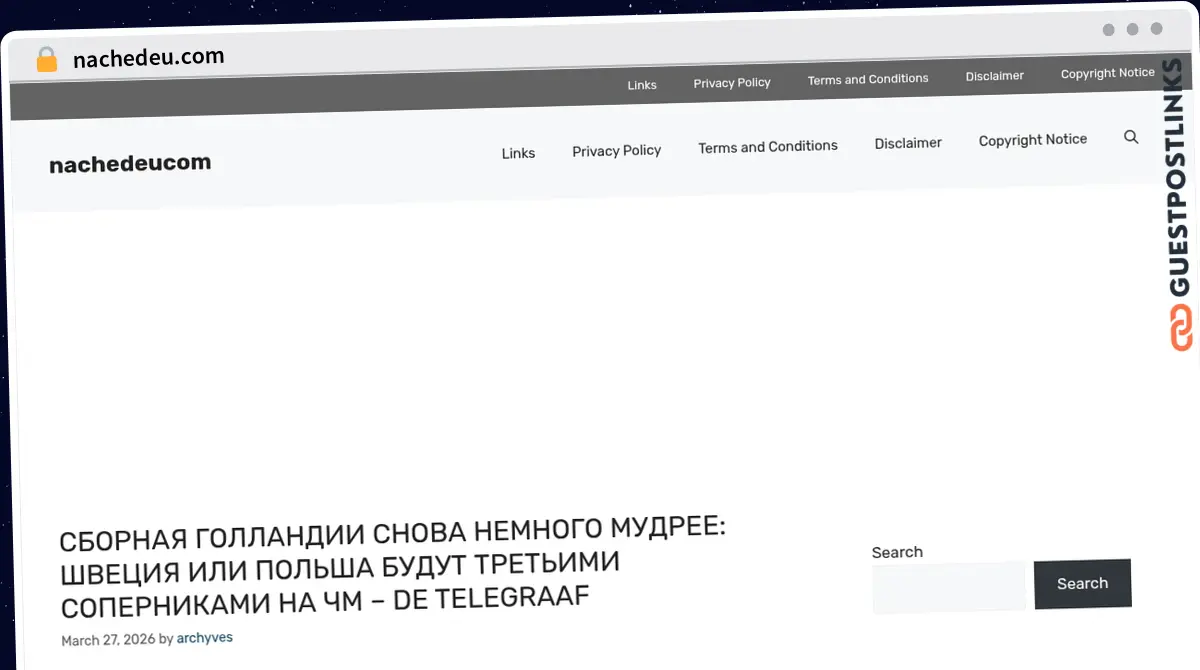Select Links in the main navigation menu
Image resolution: width=1200 pixels, height=670 pixels.
coord(518,153)
